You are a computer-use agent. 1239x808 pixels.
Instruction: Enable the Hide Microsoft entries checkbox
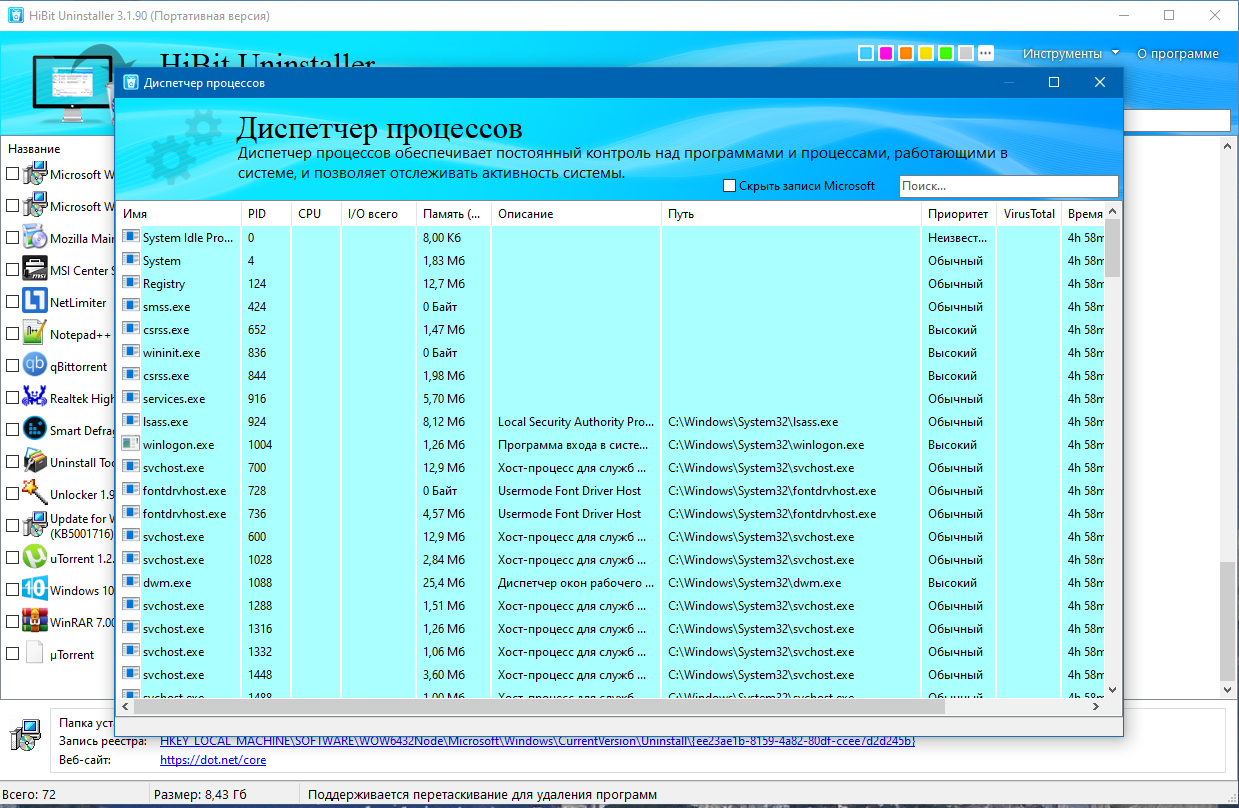(729, 186)
